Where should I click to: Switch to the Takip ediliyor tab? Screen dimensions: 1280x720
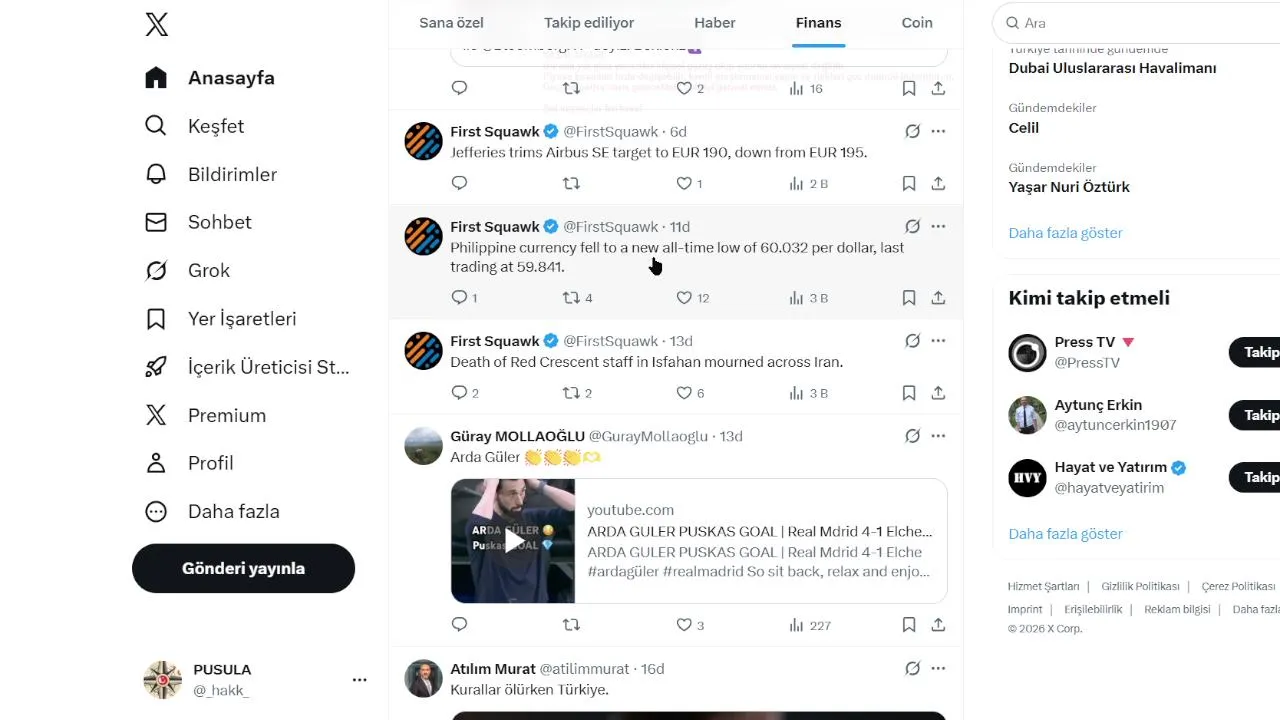(589, 23)
